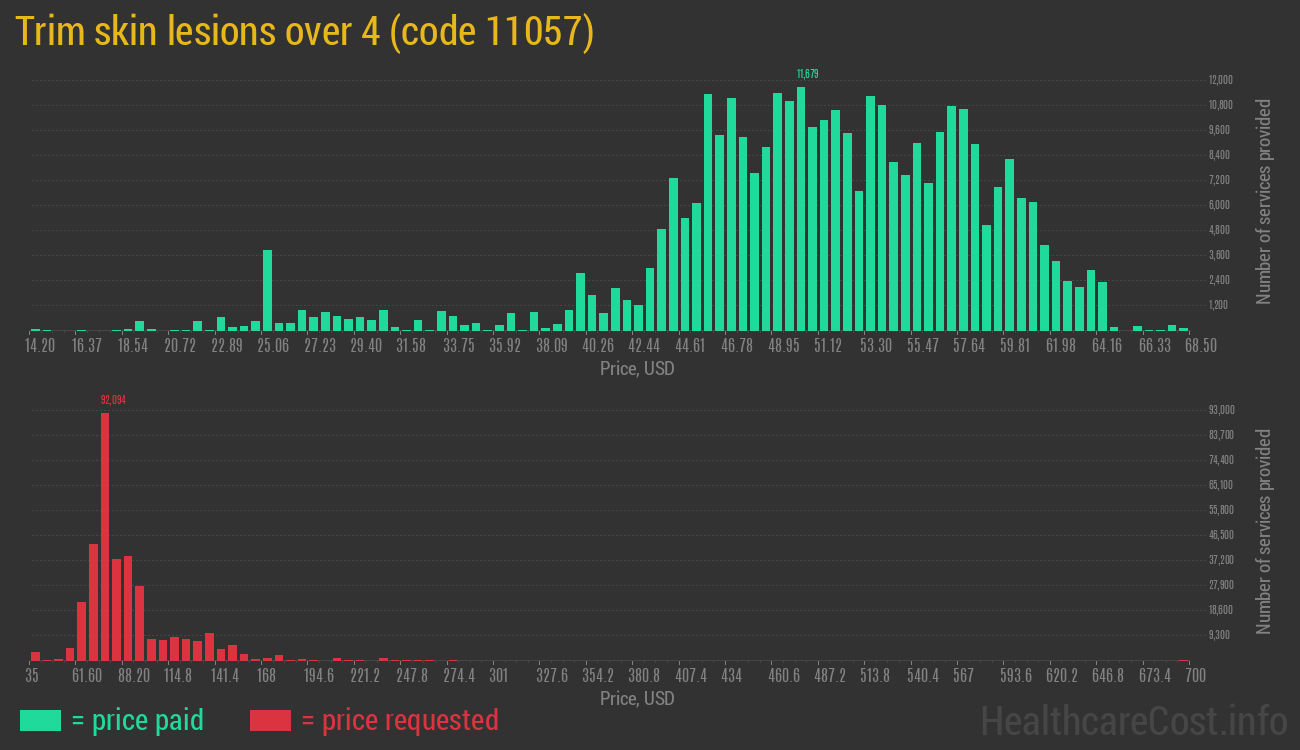The width and height of the screenshot is (1300, 750).
Task: Click the 700 label on bottom x-axis
Action: [x=1195, y=676]
